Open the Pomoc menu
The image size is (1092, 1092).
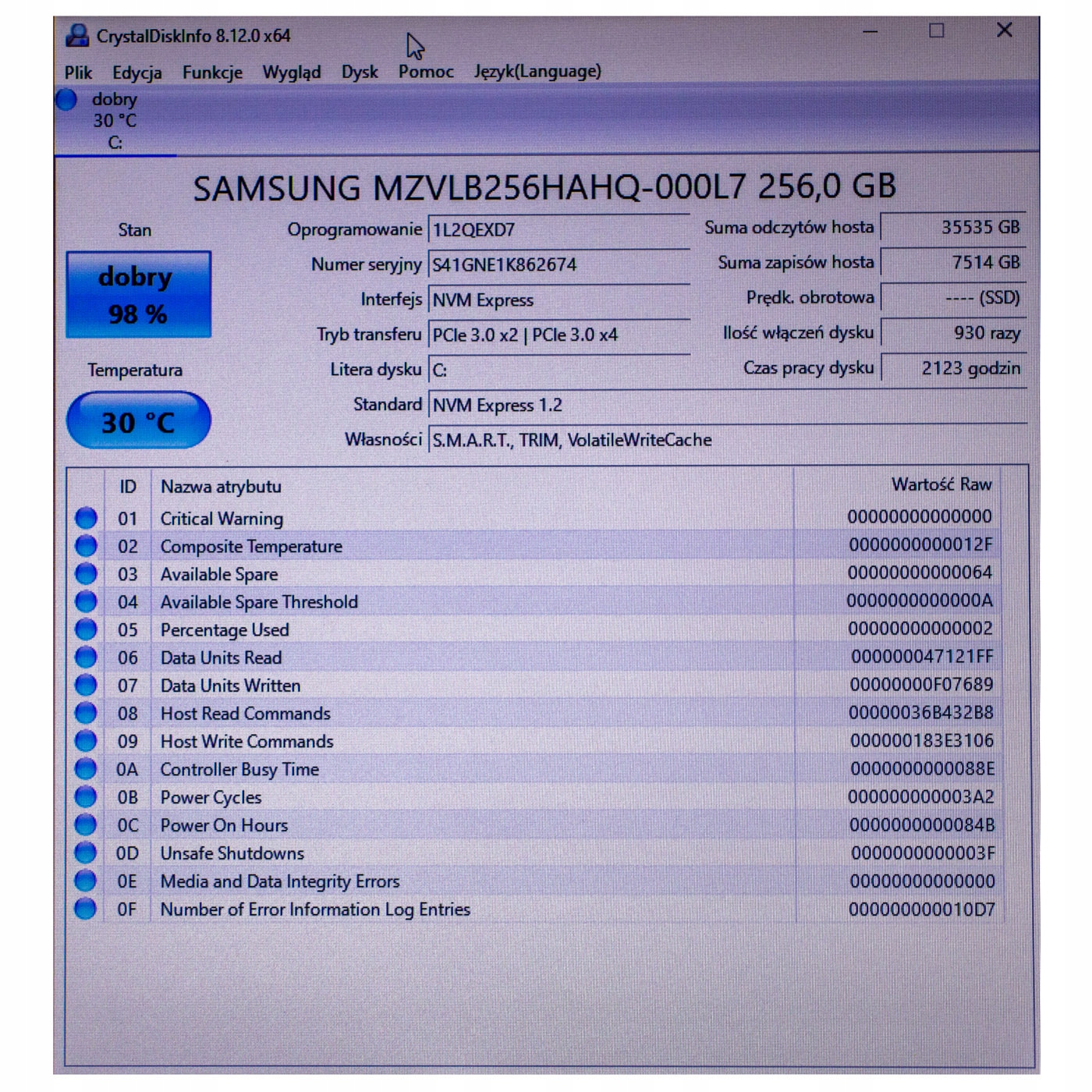coord(424,71)
